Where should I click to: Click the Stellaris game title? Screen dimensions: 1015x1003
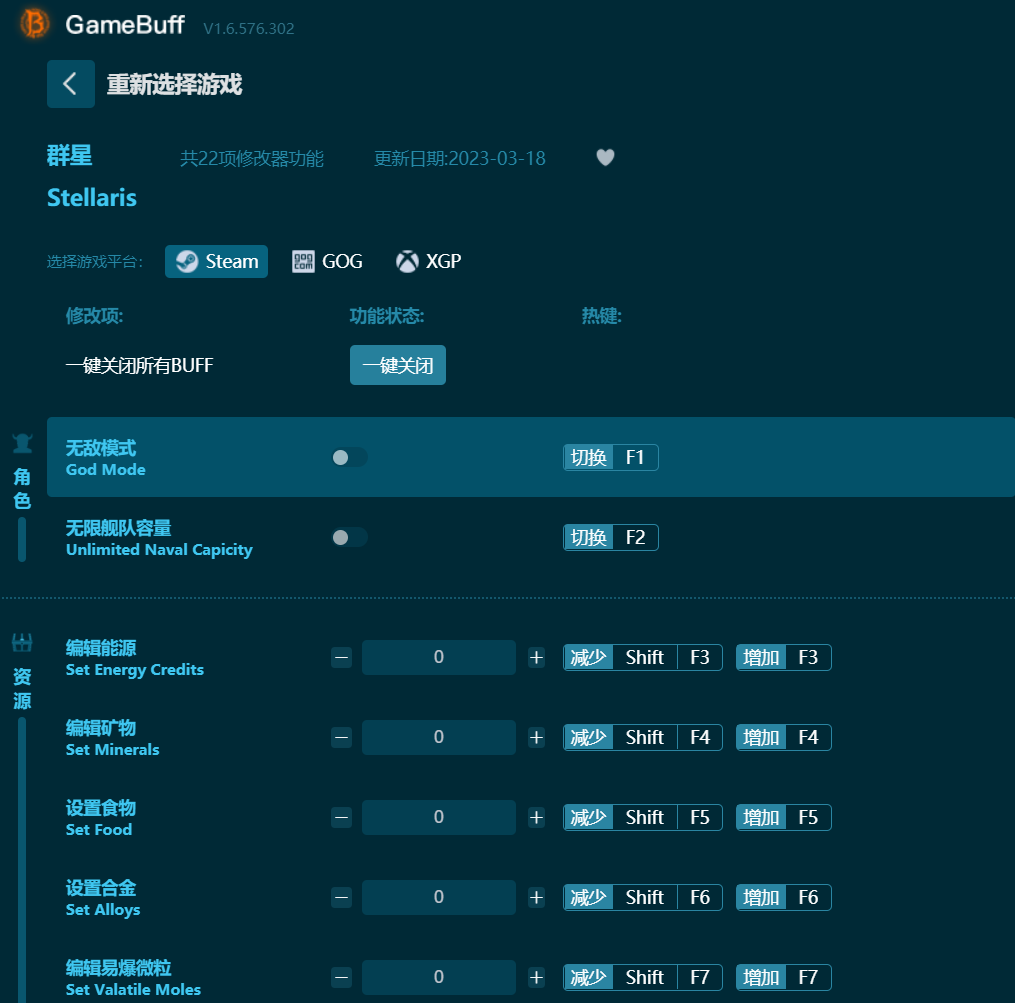92,197
